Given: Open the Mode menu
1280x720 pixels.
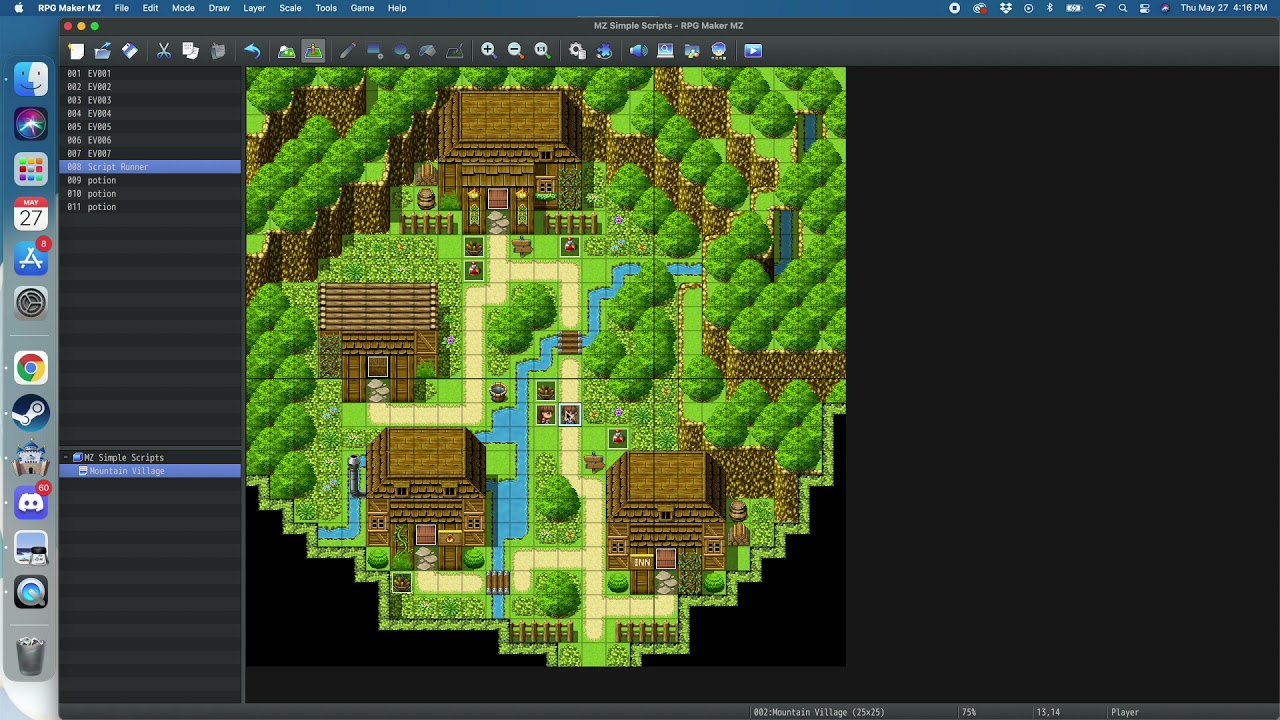Looking at the screenshot, I should 183,8.
